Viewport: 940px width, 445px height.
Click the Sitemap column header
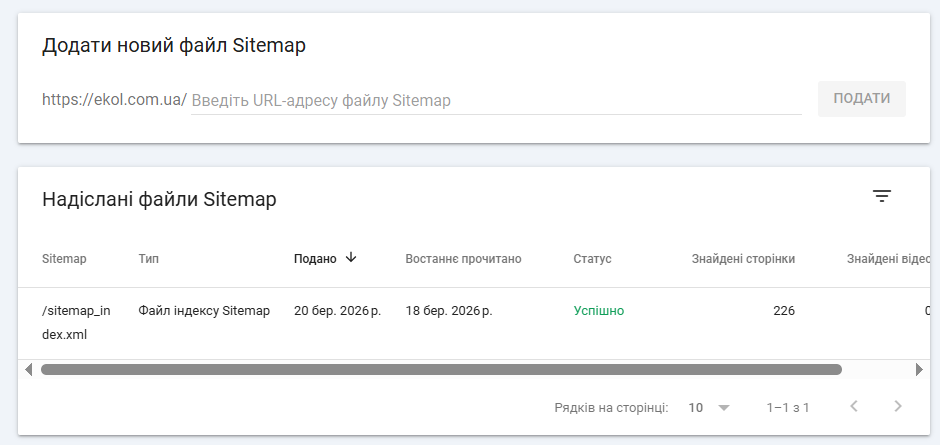pyautogui.click(x=64, y=259)
